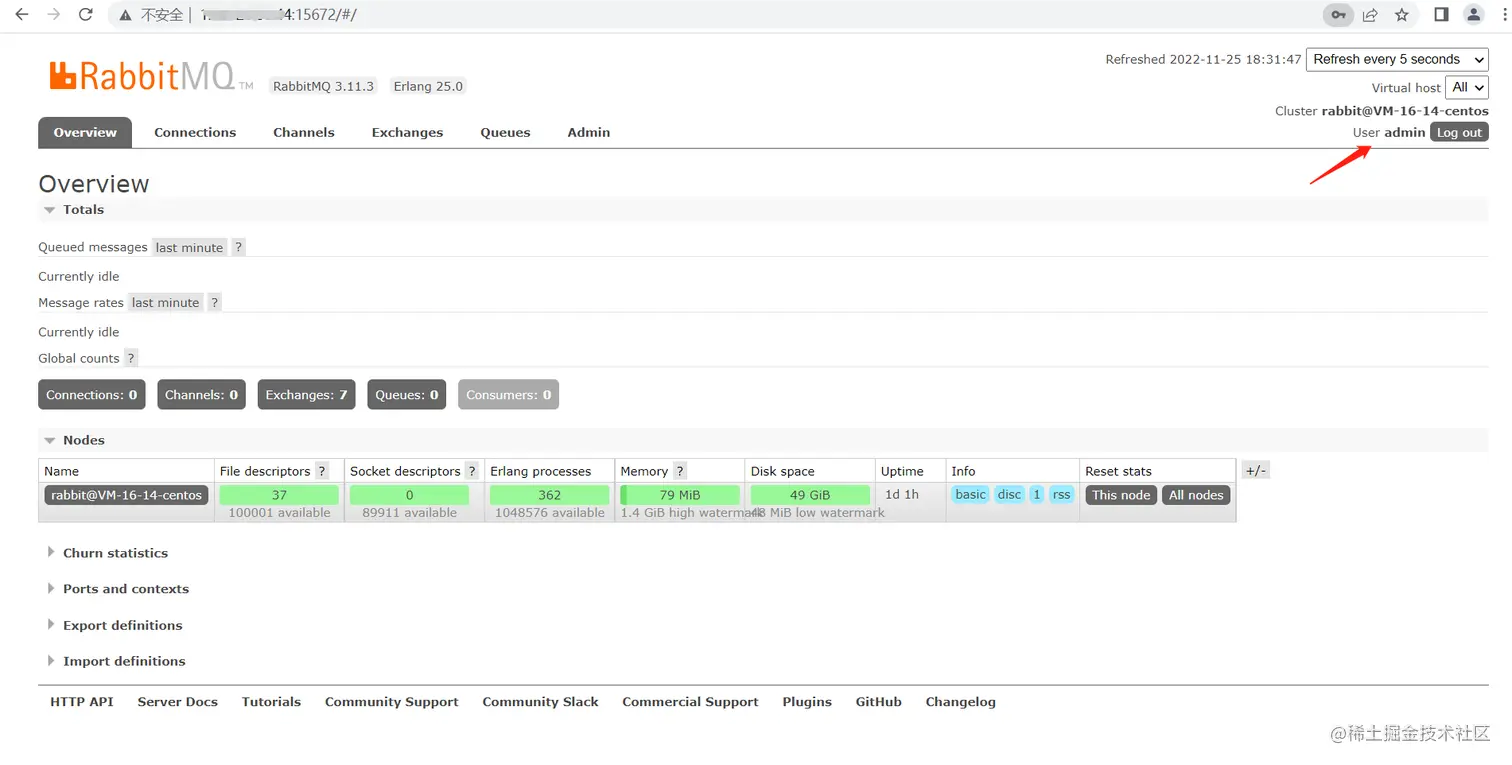1512x765 pixels.
Task: Show help for Memory column
Action: (x=680, y=471)
